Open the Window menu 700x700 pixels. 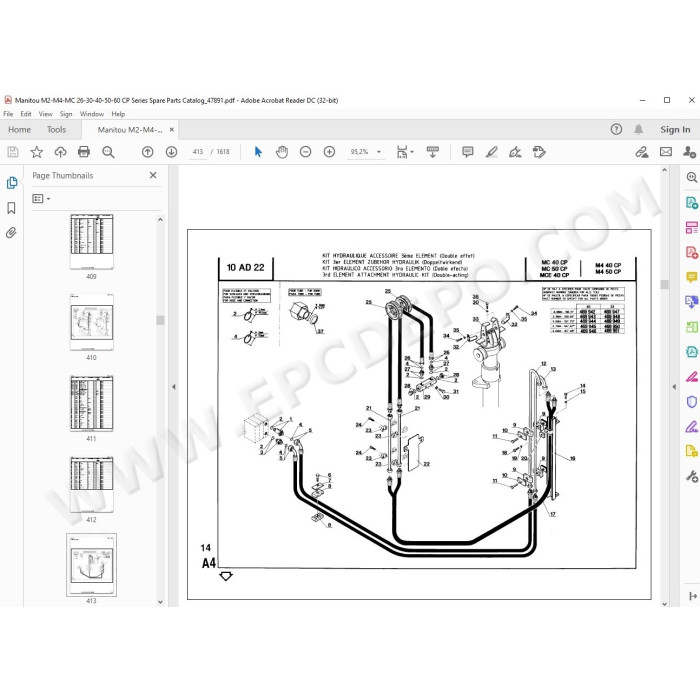pyautogui.click(x=92, y=114)
